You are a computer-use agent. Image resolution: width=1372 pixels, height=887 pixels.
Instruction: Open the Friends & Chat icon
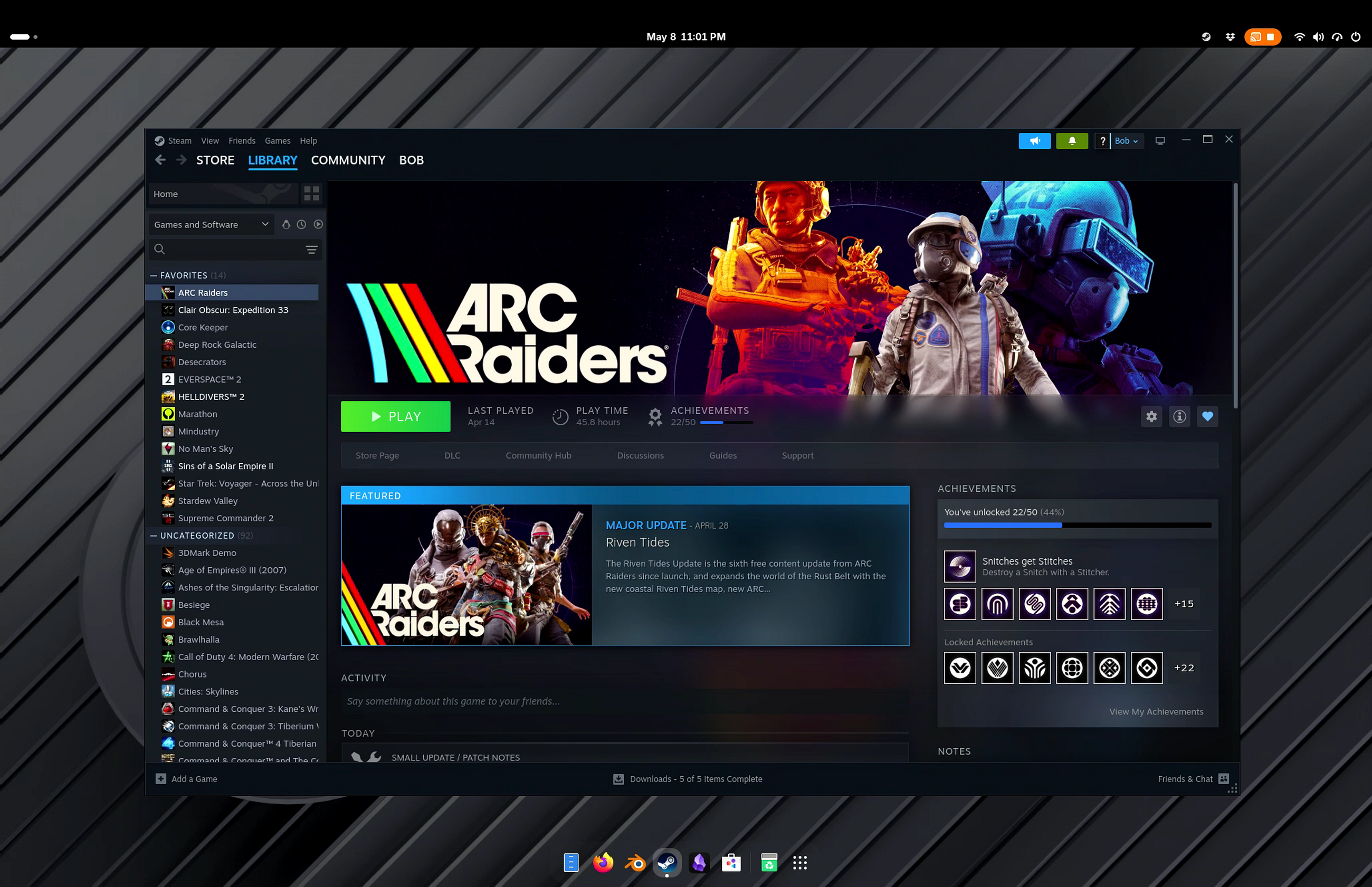pyautogui.click(x=1224, y=779)
